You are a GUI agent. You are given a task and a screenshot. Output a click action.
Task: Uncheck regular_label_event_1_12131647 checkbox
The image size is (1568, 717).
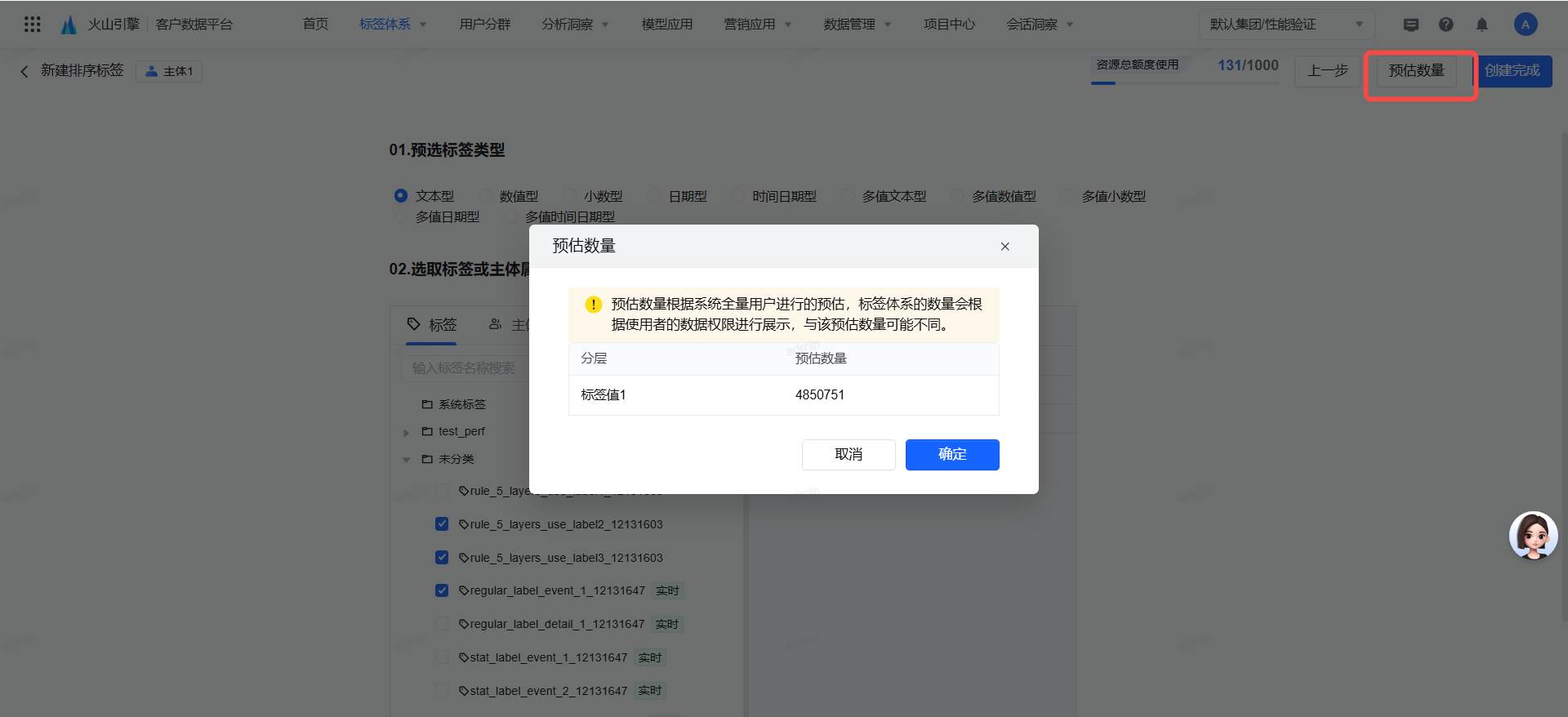442,590
